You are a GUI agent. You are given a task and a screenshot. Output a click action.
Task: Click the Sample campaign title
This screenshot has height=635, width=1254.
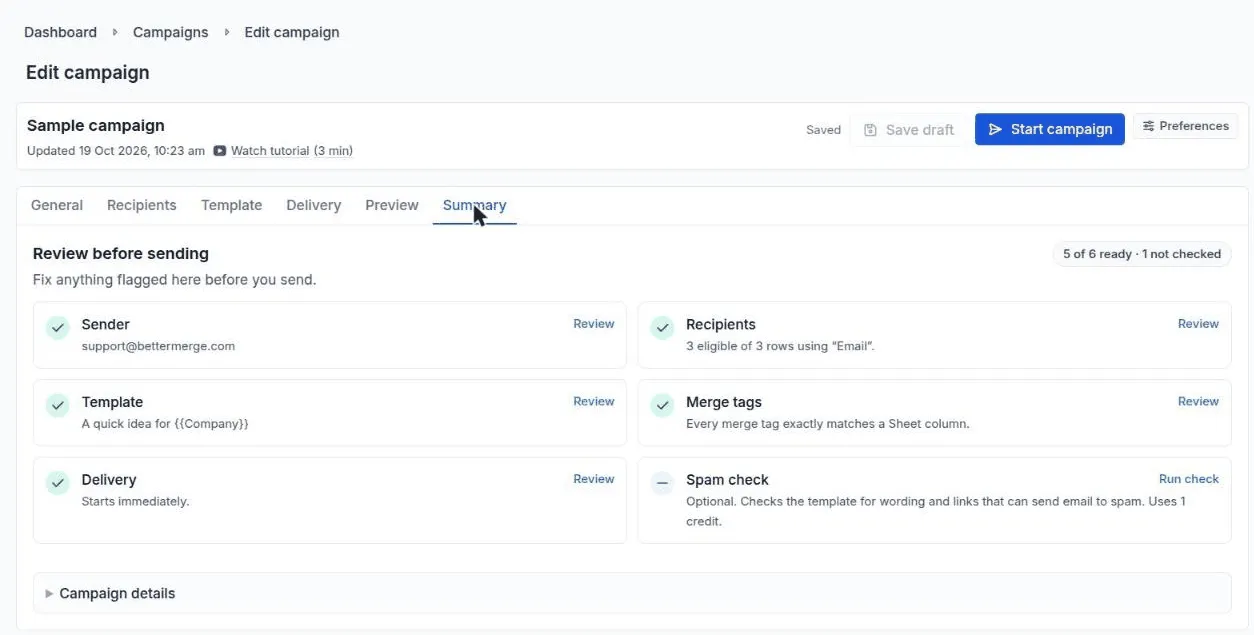pyautogui.click(x=96, y=126)
